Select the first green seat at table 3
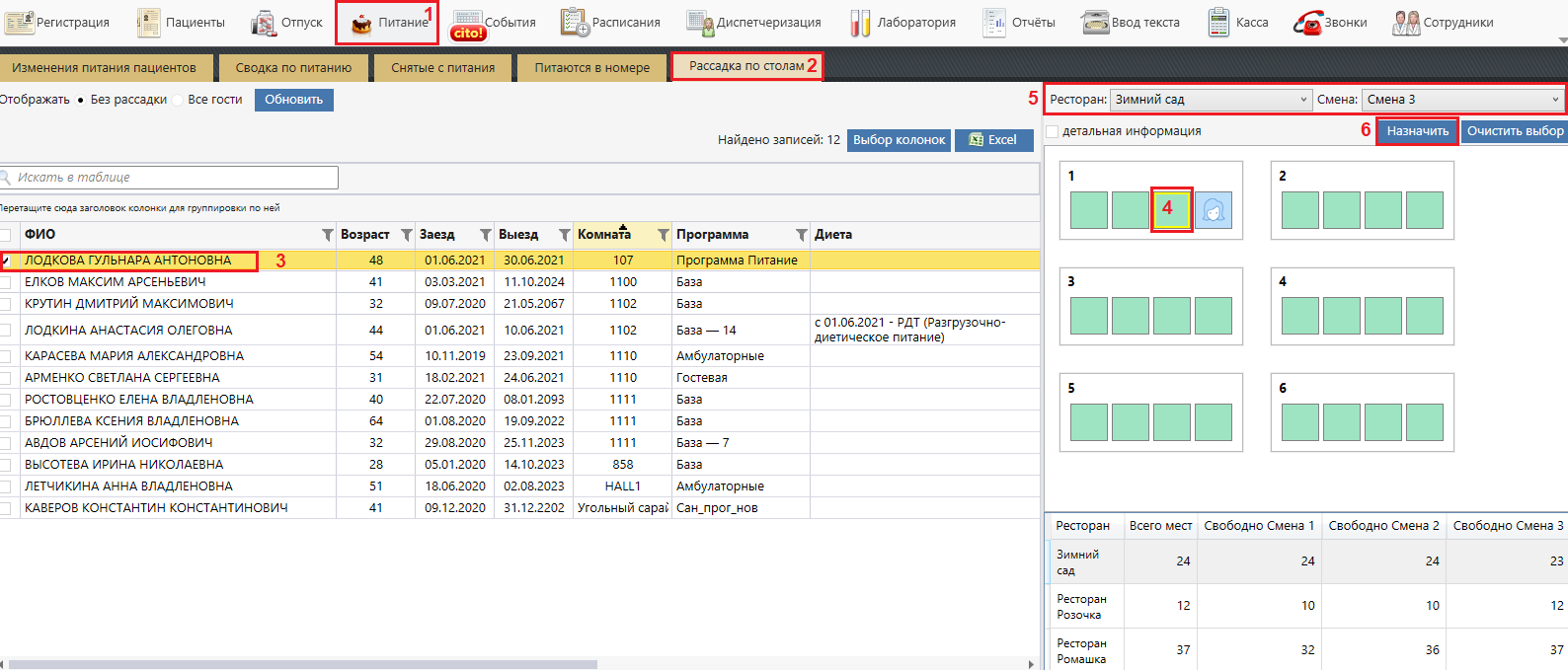This screenshot has width=1568, height=672. coord(1088,316)
